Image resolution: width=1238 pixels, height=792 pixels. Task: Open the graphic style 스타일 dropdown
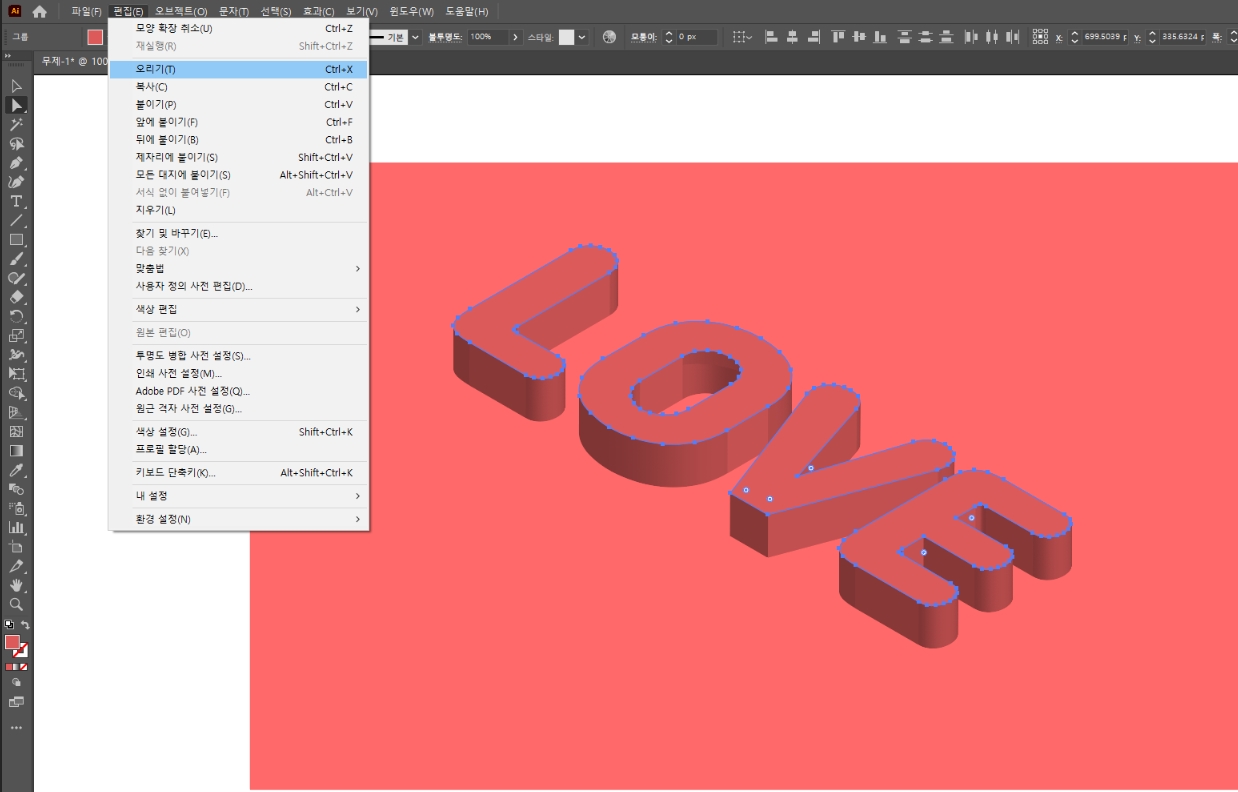point(582,37)
